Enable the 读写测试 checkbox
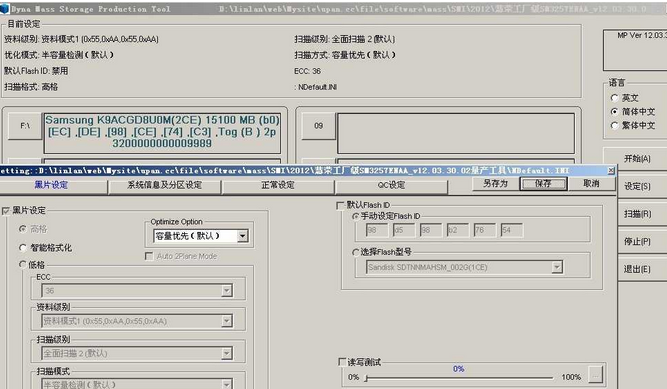Image resolution: width=667 pixels, height=389 pixels. pos(342,362)
